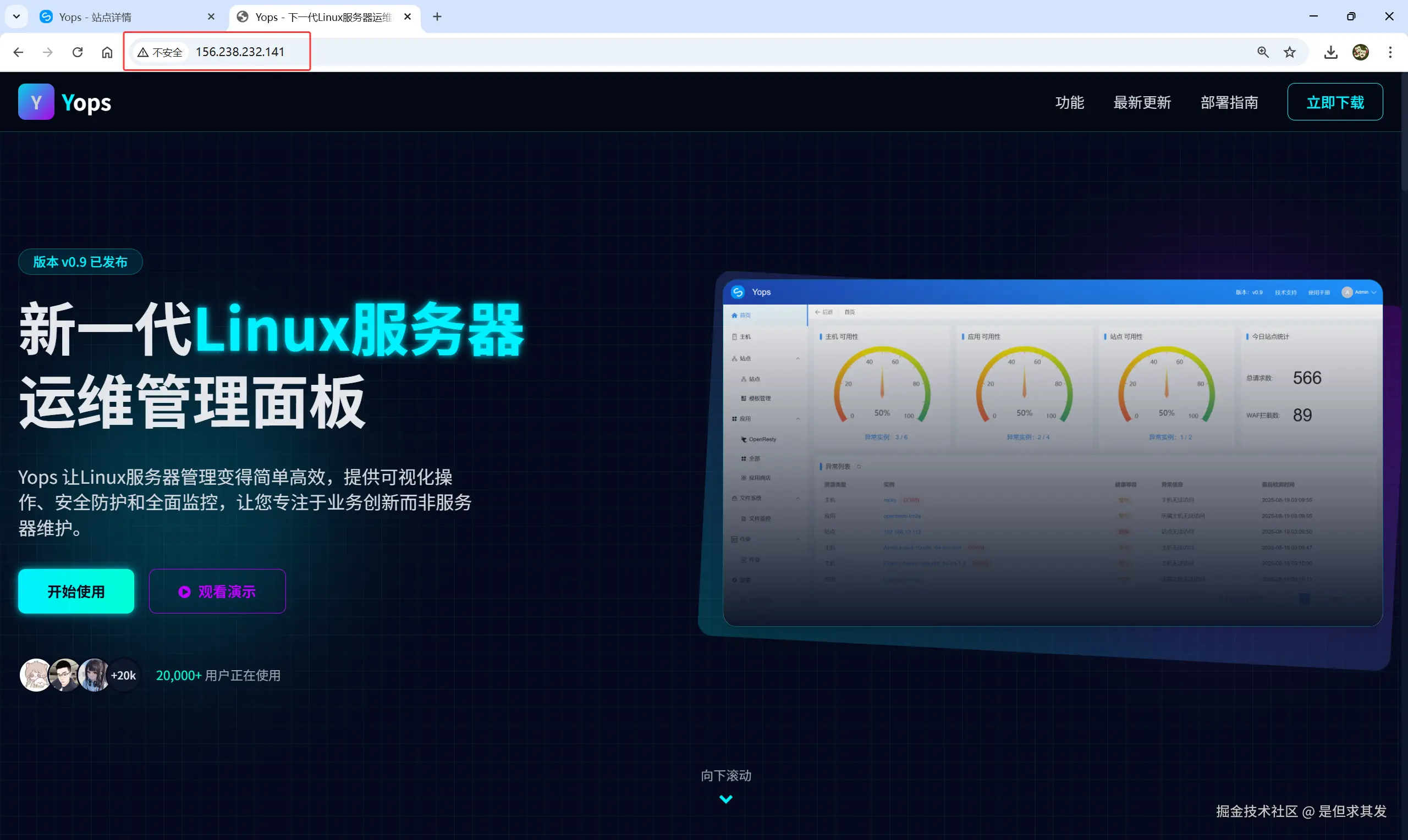Click the 开始使用 button
Image resolution: width=1408 pixels, height=840 pixels.
(x=76, y=592)
